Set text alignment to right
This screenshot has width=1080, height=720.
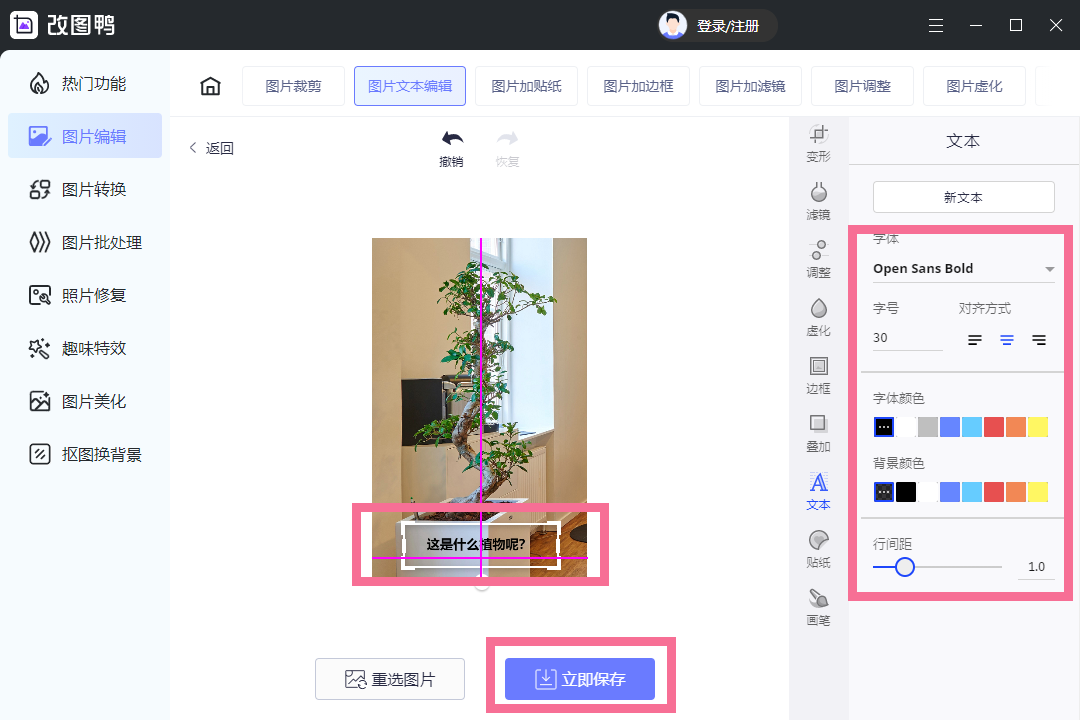click(x=1039, y=340)
